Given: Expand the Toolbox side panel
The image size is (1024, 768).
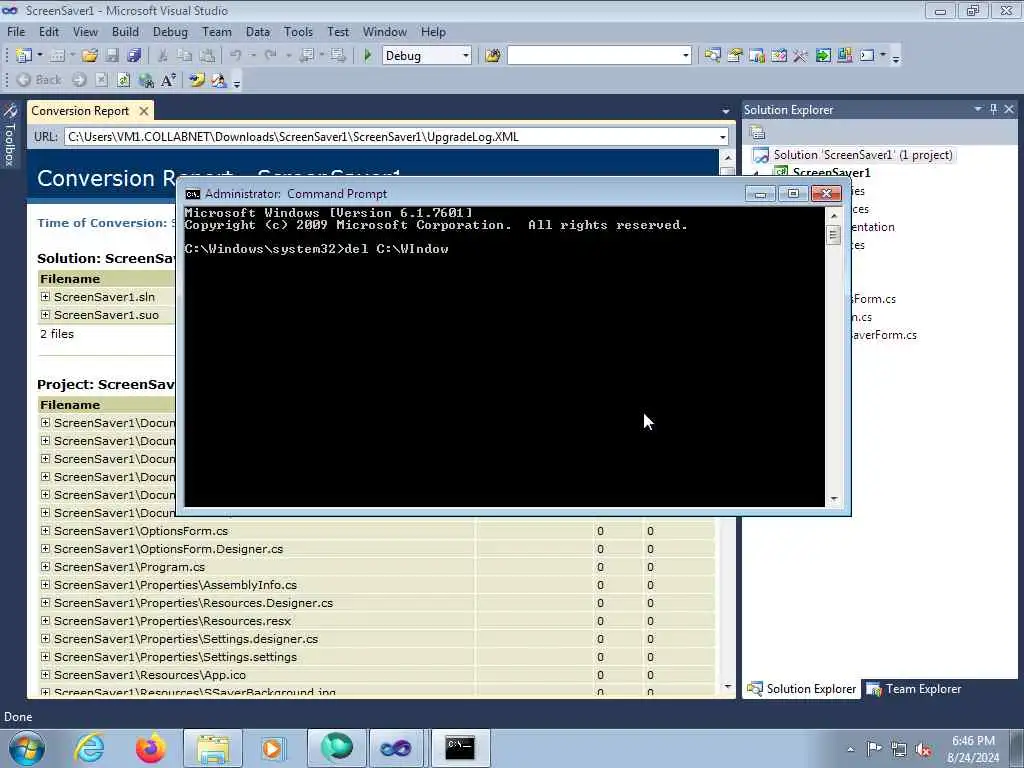Looking at the screenshot, I should pos(10,134).
